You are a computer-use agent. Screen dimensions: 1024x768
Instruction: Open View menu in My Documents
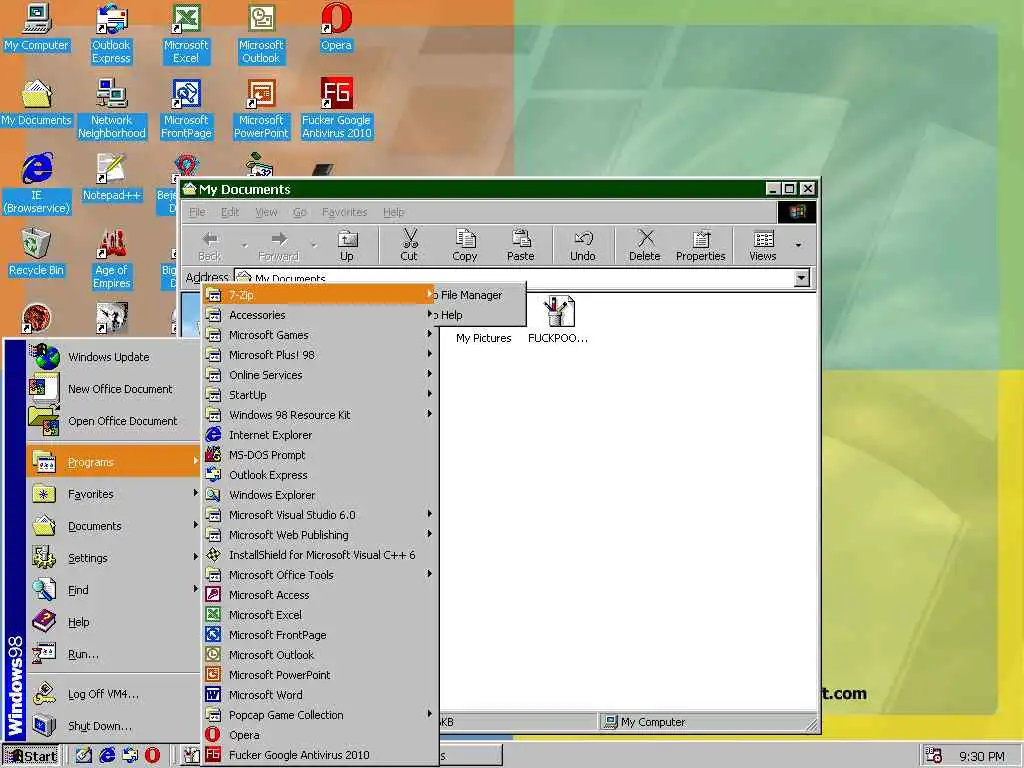266,212
